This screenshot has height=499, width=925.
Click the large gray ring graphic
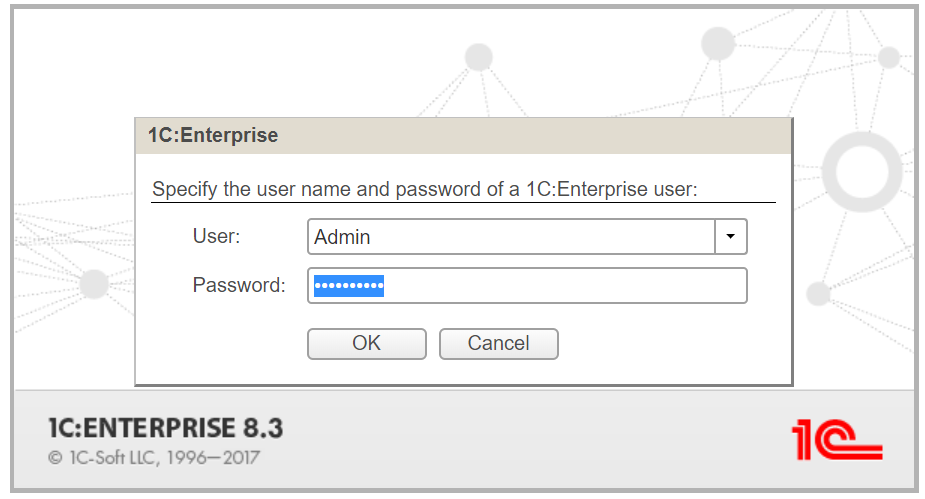coord(862,172)
